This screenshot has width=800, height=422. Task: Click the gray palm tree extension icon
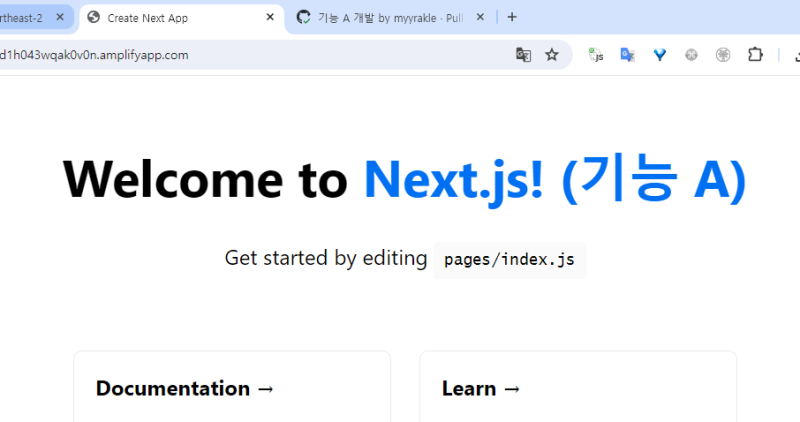(723, 55)
